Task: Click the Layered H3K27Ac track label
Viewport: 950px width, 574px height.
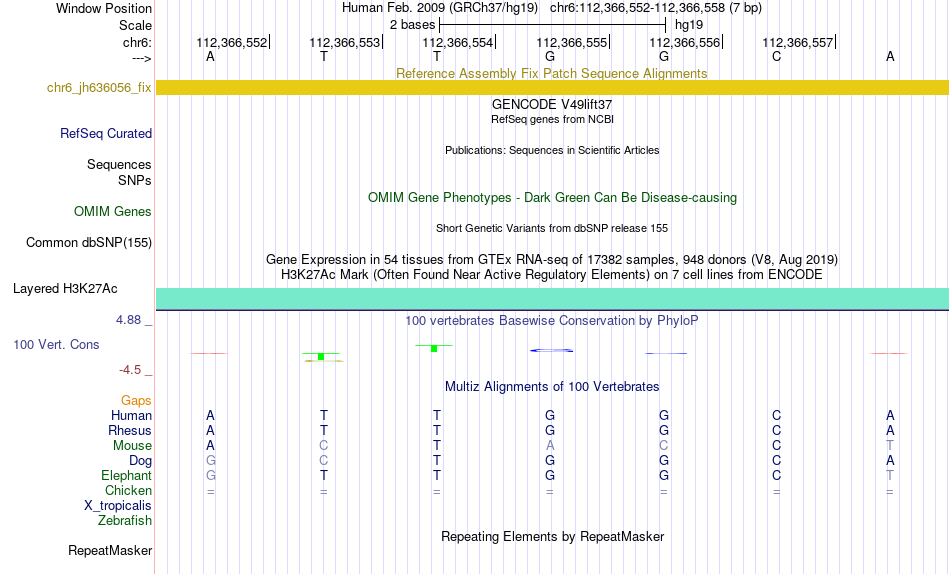Action: tap(65, 289)
